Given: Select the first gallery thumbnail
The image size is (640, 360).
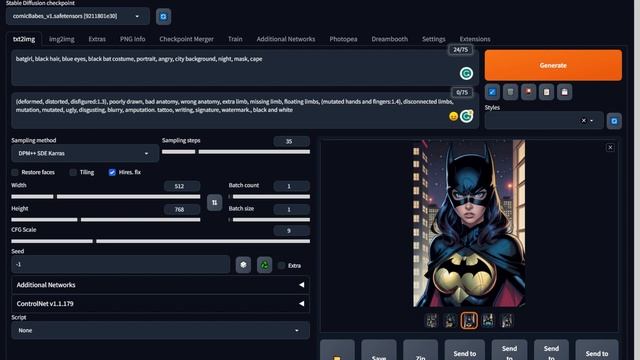Looking at the screenshot, I should (x=431, y=321).
